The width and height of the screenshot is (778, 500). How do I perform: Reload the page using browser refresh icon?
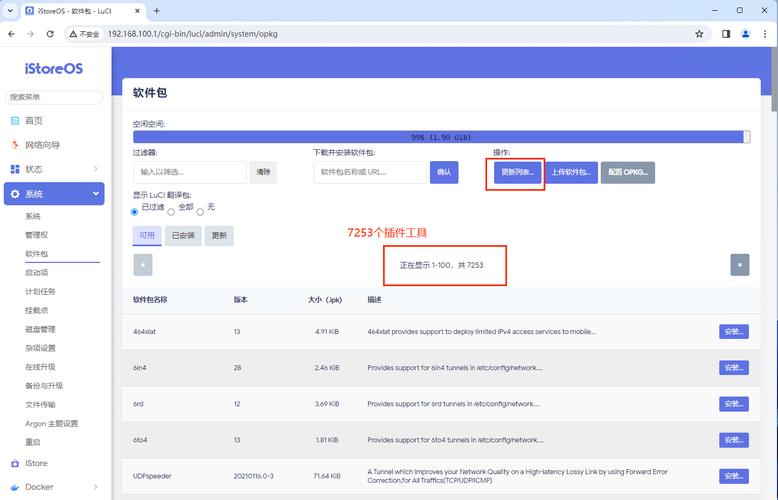tap(52, 33)
